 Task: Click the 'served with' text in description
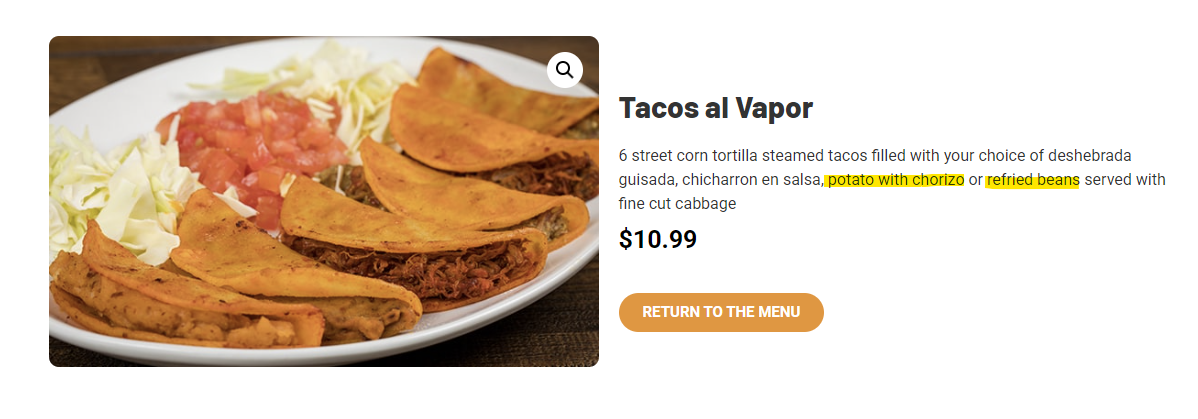(x=1125, y=180)
